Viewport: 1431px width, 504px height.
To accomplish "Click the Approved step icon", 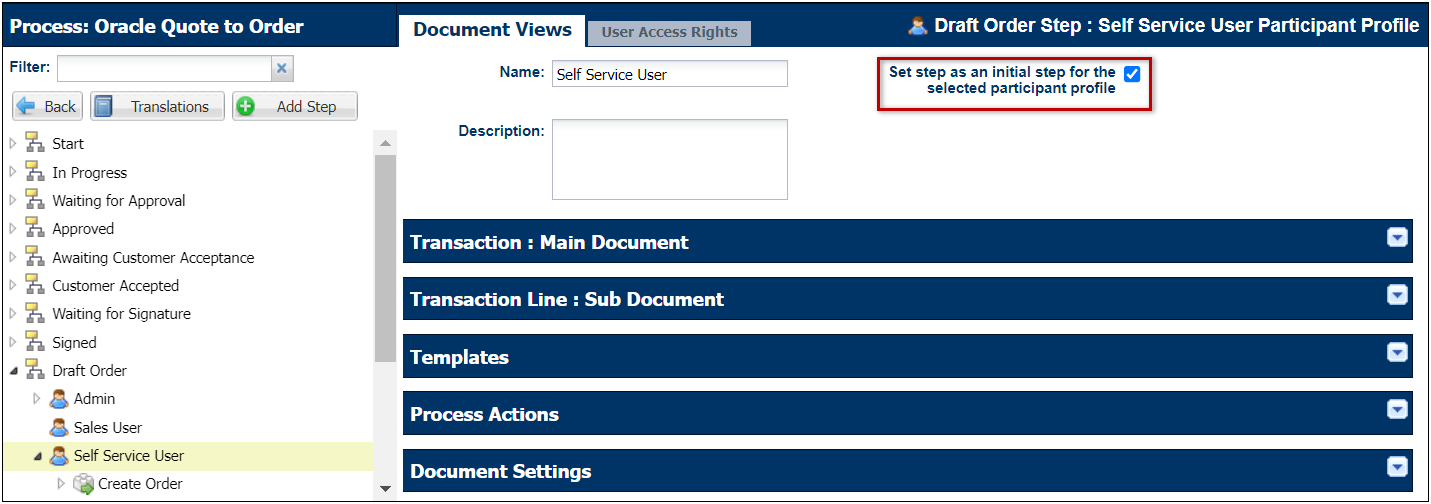I will pyautogui.click(x=35, y=228).
